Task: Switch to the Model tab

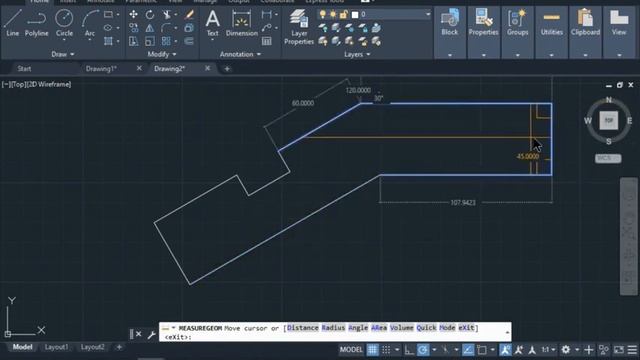Action: coord(22,347)
